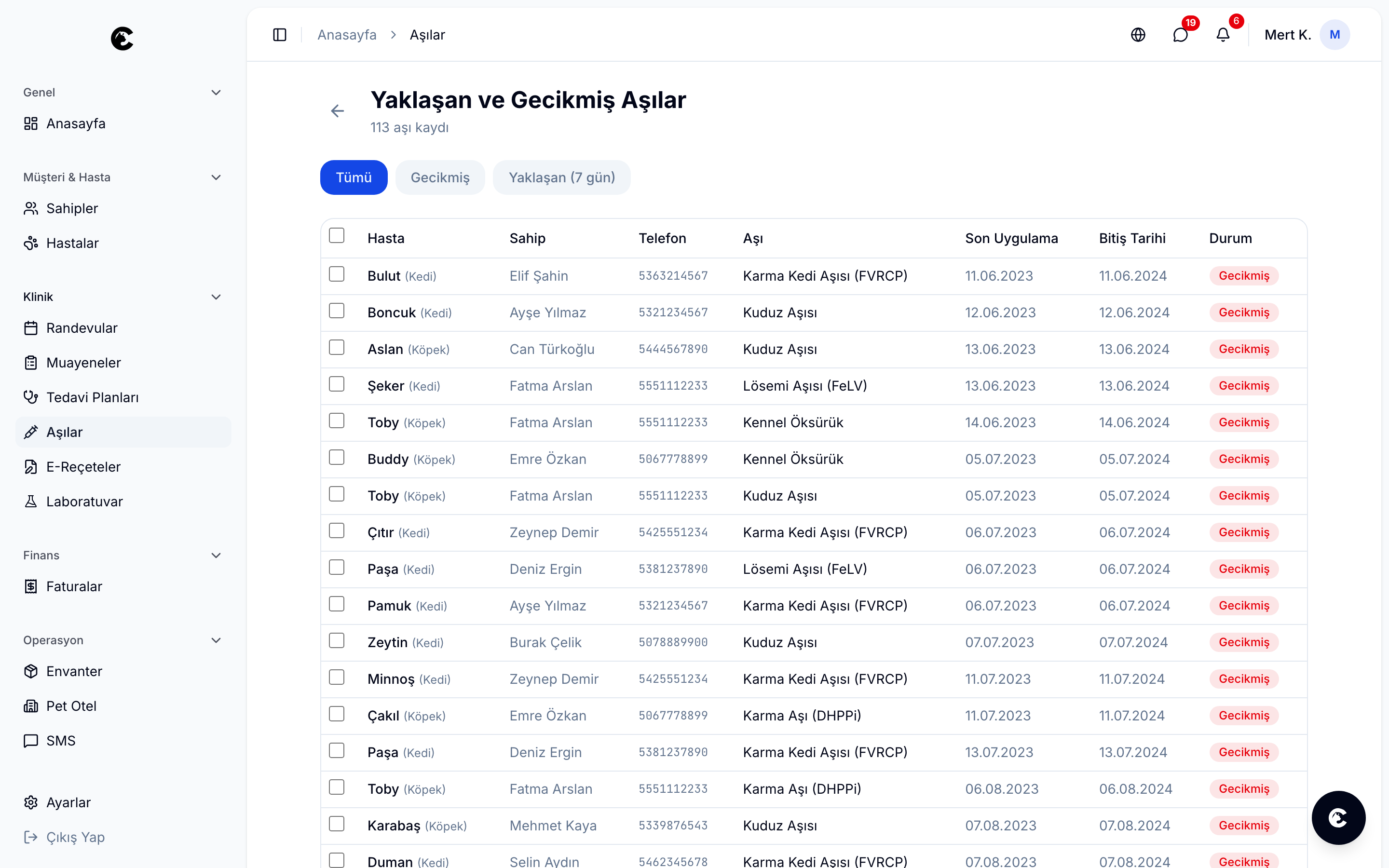The height and width of the screenshot is (868, 1389).
Task: Click the Envanter box icon
Action: pyautogui.click(x=31, y=671)
